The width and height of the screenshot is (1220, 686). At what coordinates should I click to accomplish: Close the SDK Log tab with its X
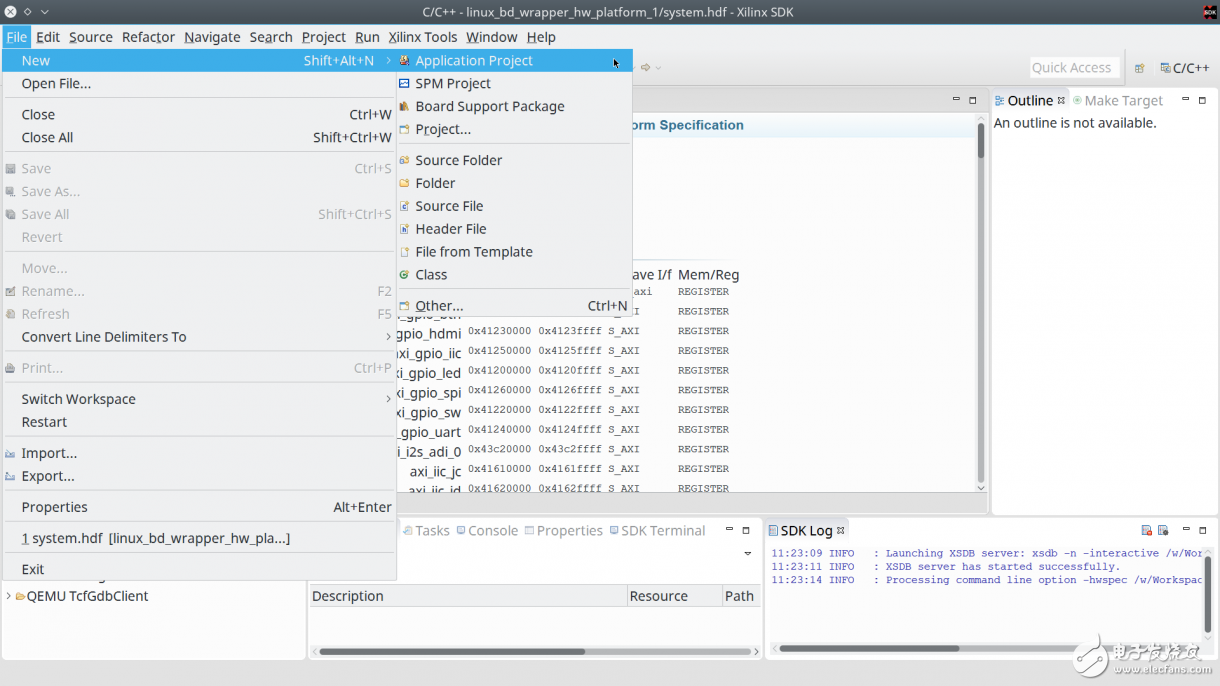[841, 531]
